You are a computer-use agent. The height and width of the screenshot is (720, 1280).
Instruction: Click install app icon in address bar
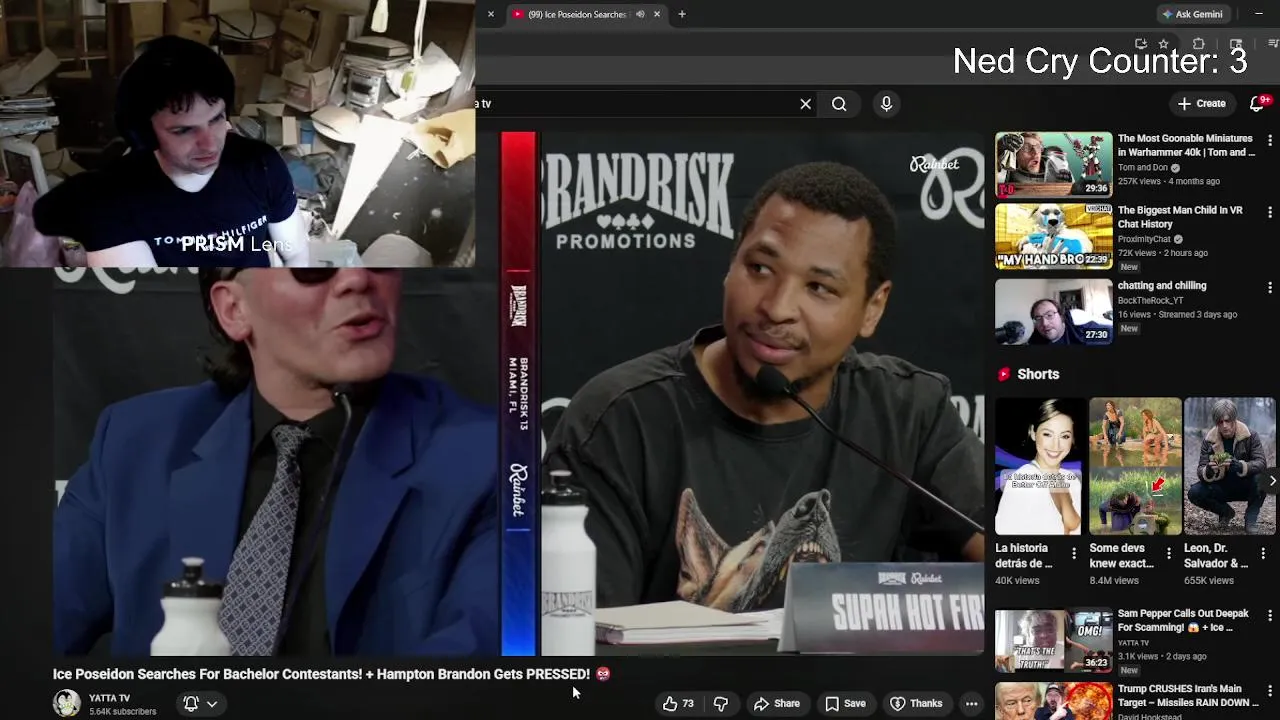1141,44
